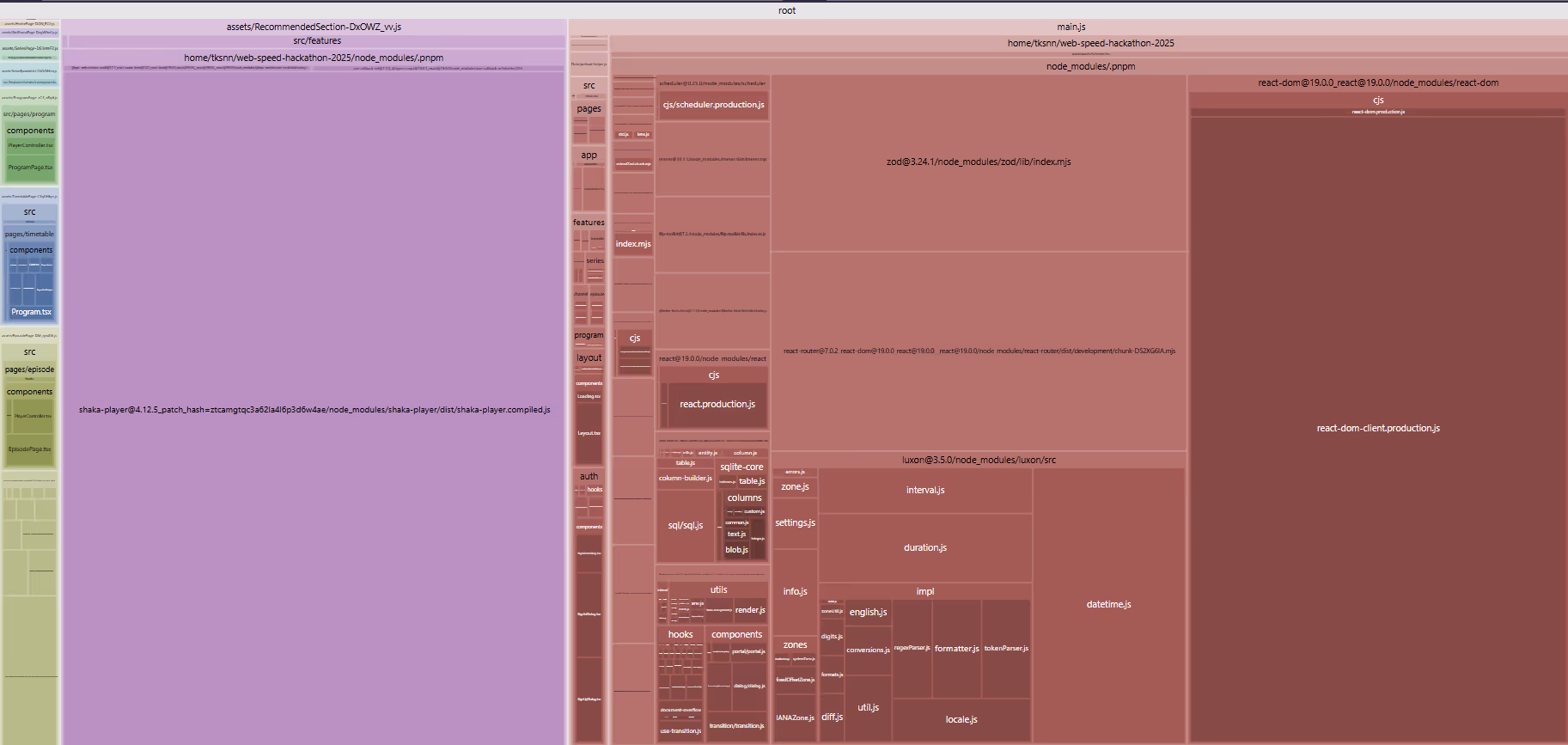The width and height of the screenshot is (1568, 745).
Task: Select the interval.js block
Action: coord(924,490)
